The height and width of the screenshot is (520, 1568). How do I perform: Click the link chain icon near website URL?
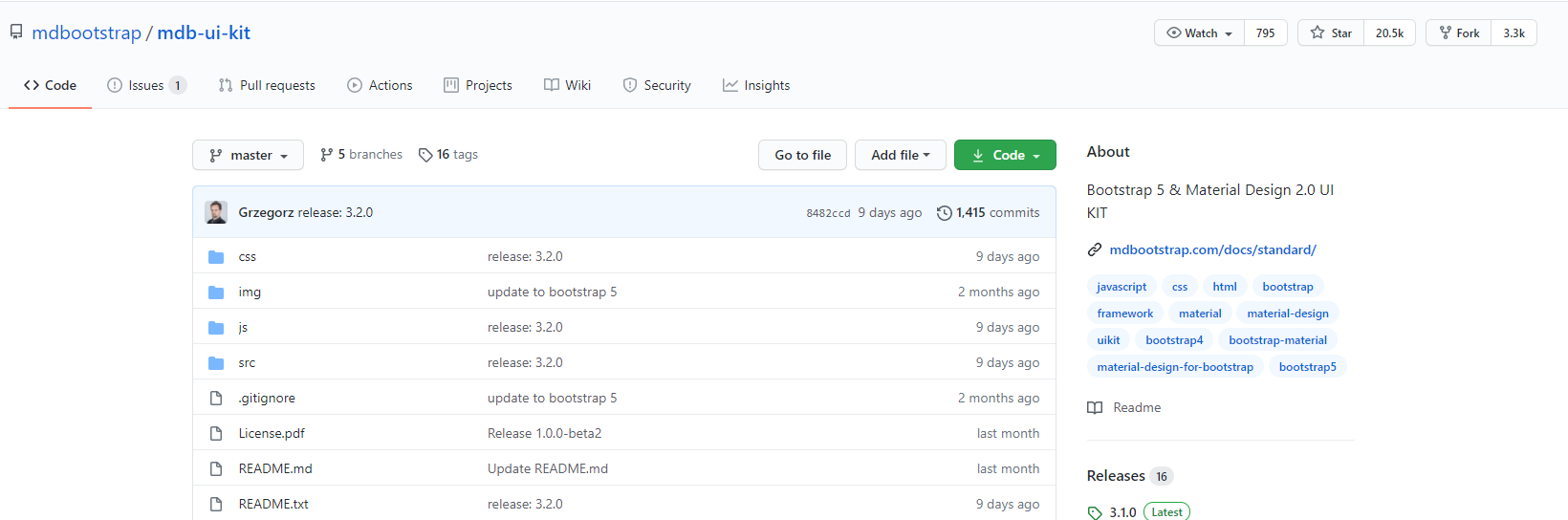[x=1095, y=250]
